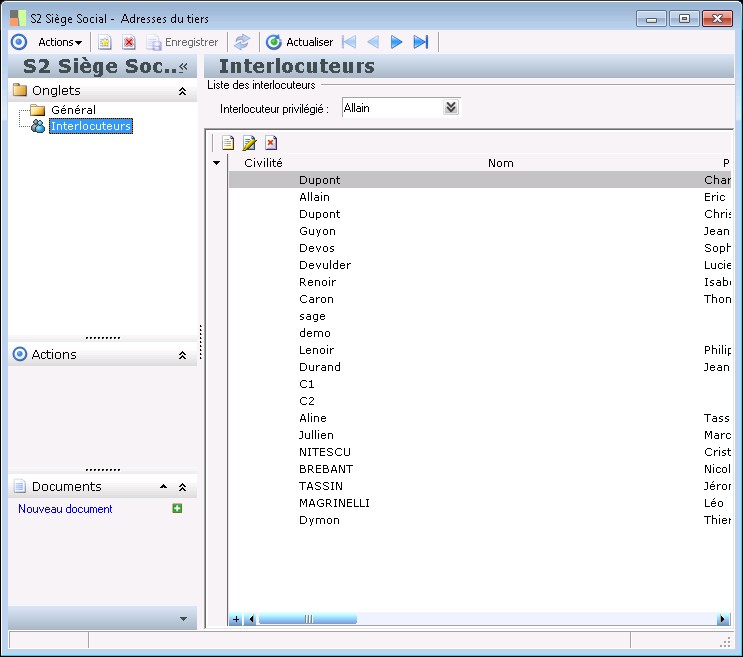Select the NITESCU row in the list
The image size is (743, 657).
tap(325, 452)
